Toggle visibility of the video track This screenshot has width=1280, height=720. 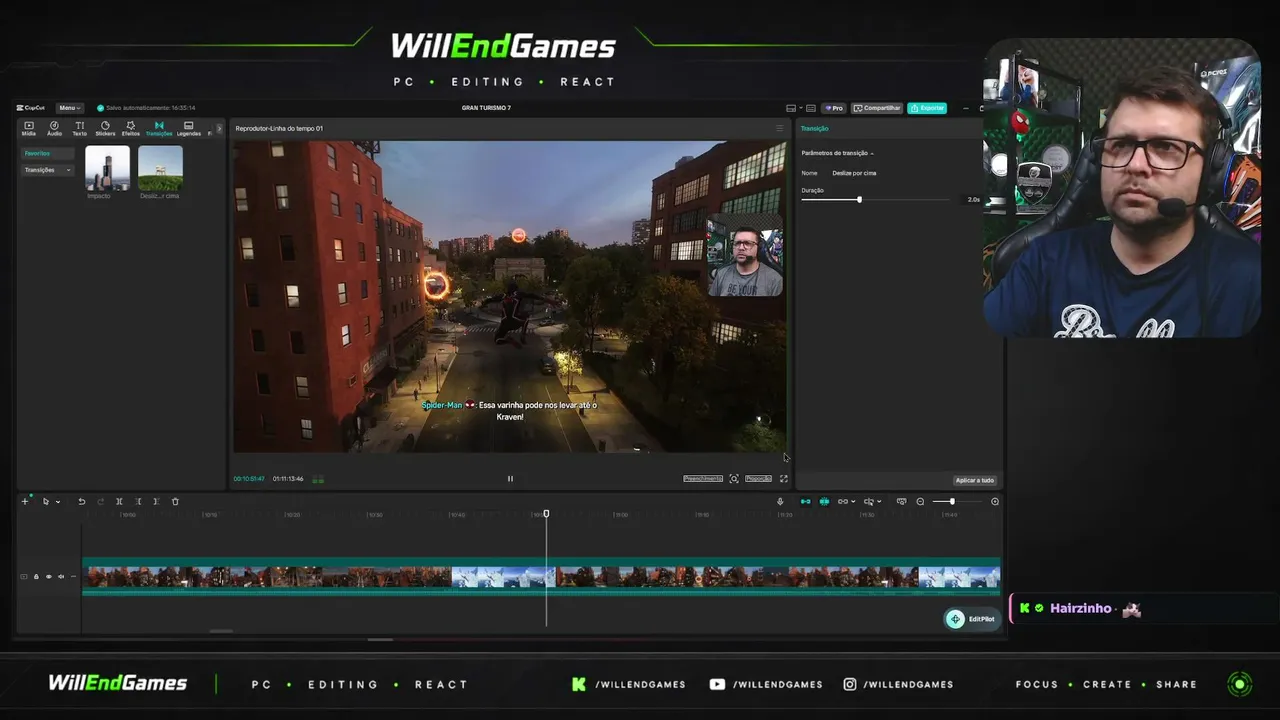pos(48,576)
